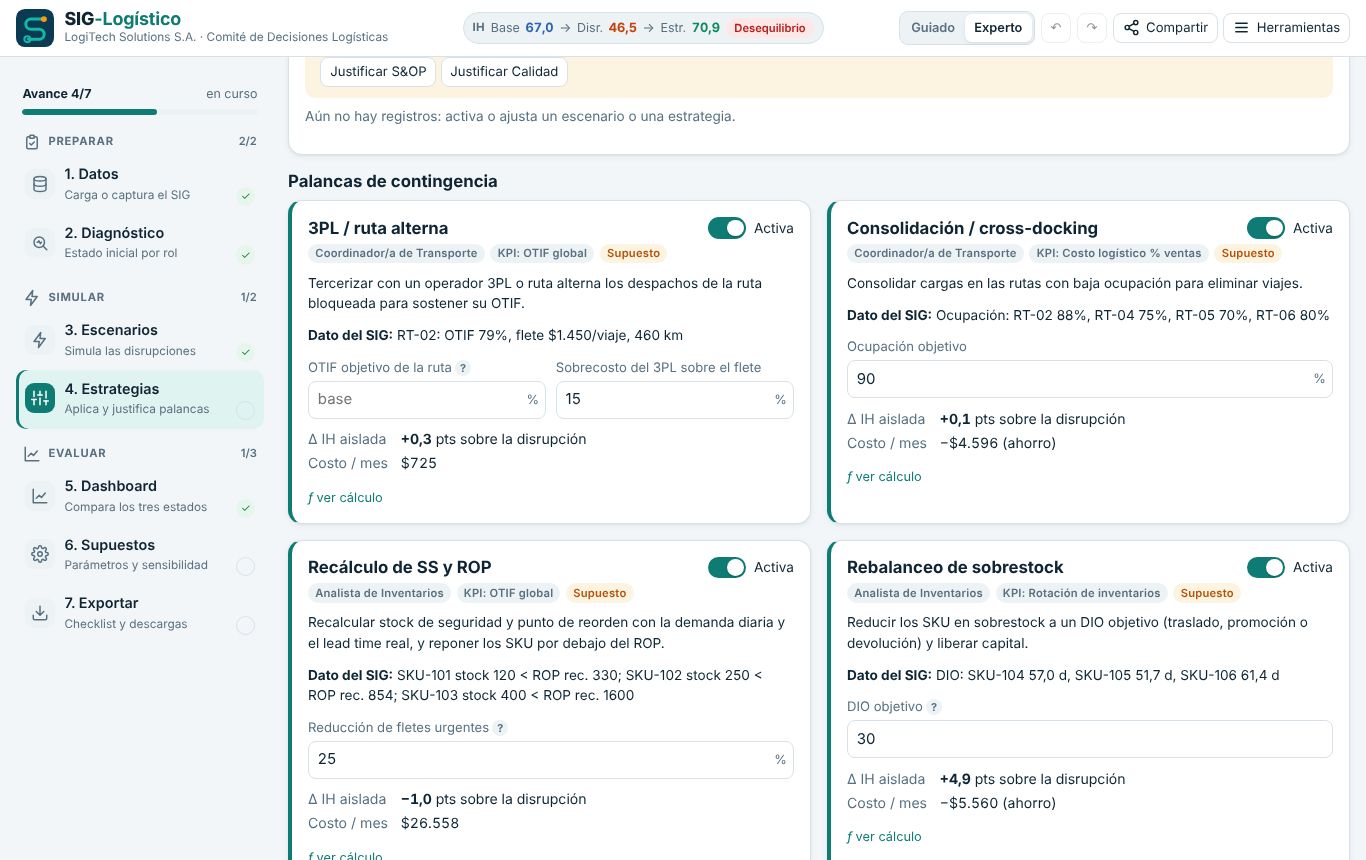Screen dimensions: 1366x860
Task: Open the Herramientas menu
Action: point(1286,28)
